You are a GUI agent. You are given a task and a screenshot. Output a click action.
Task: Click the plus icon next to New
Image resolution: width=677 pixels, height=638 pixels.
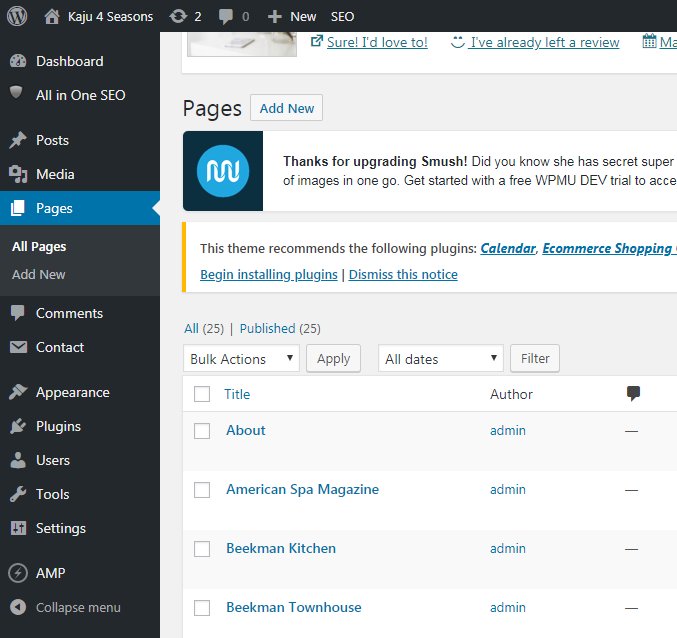[x=275, y=17]
